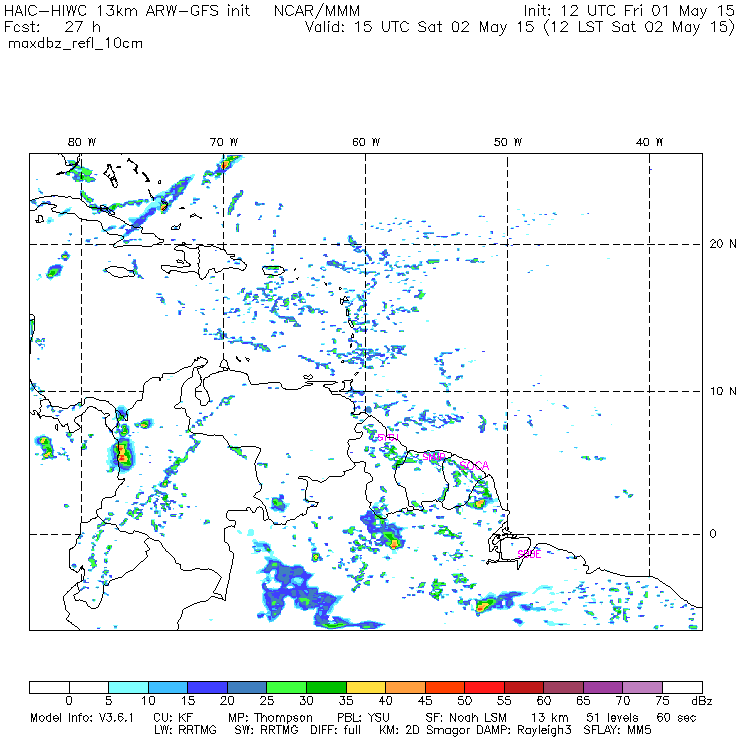The height and width of the screenshot is (740, 740).
Task: Click the SMJP station label on the map
Action: [x=433, y=456]
